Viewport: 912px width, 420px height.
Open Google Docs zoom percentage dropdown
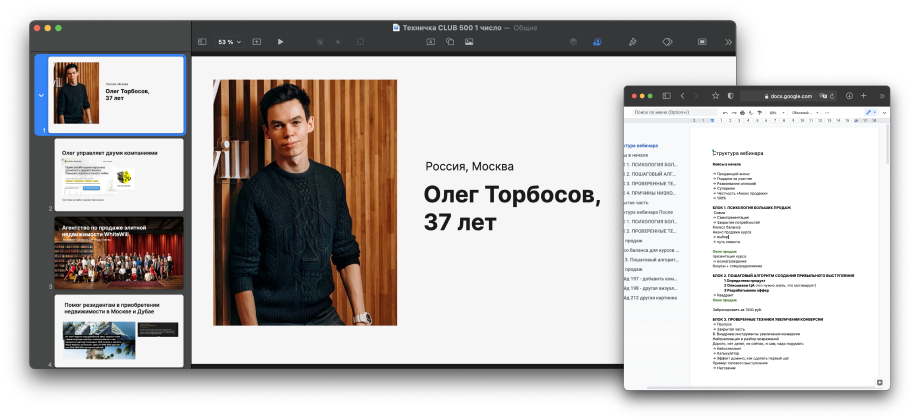pos(776,112)
